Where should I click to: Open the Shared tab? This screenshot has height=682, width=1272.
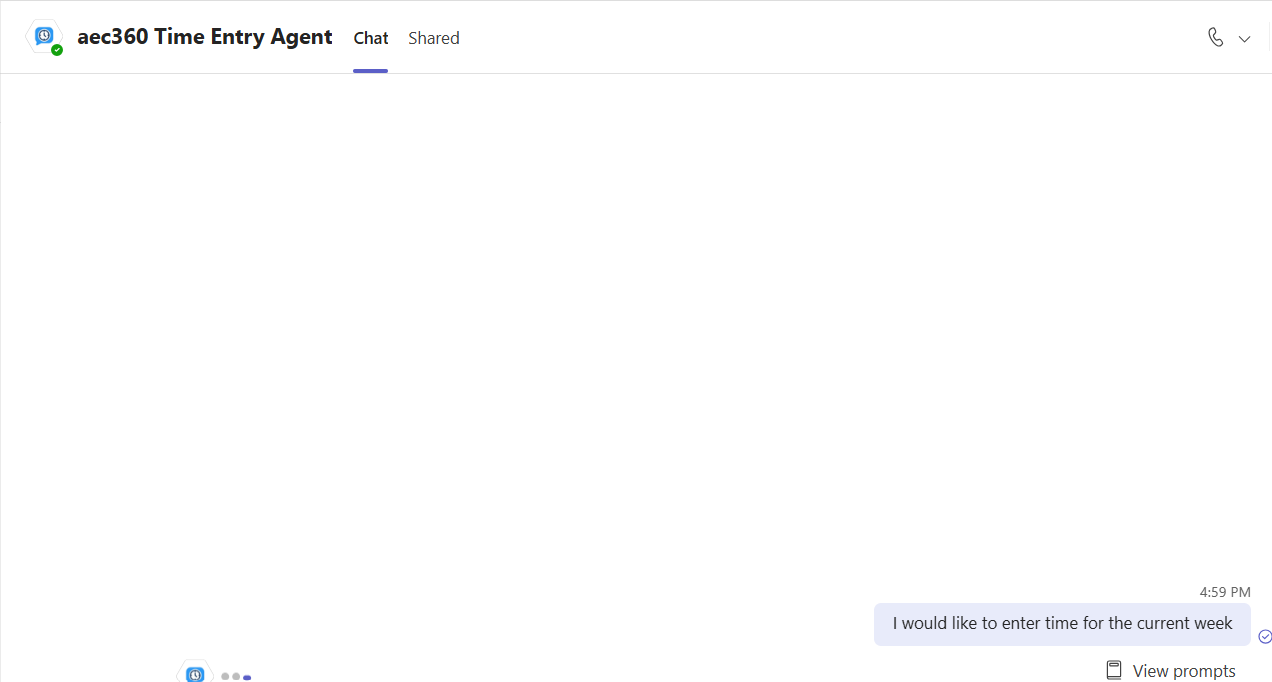point(434,38)
